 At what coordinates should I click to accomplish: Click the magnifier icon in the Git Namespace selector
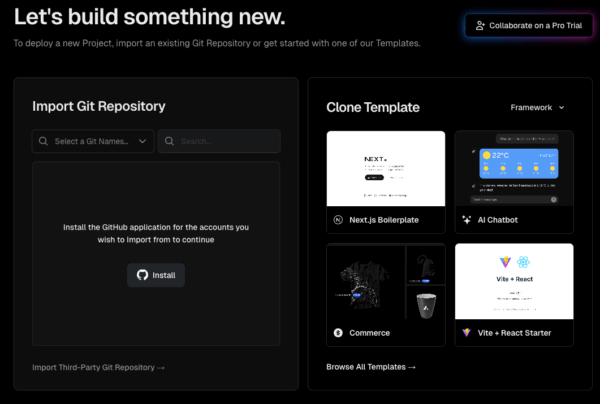(43, 141)
